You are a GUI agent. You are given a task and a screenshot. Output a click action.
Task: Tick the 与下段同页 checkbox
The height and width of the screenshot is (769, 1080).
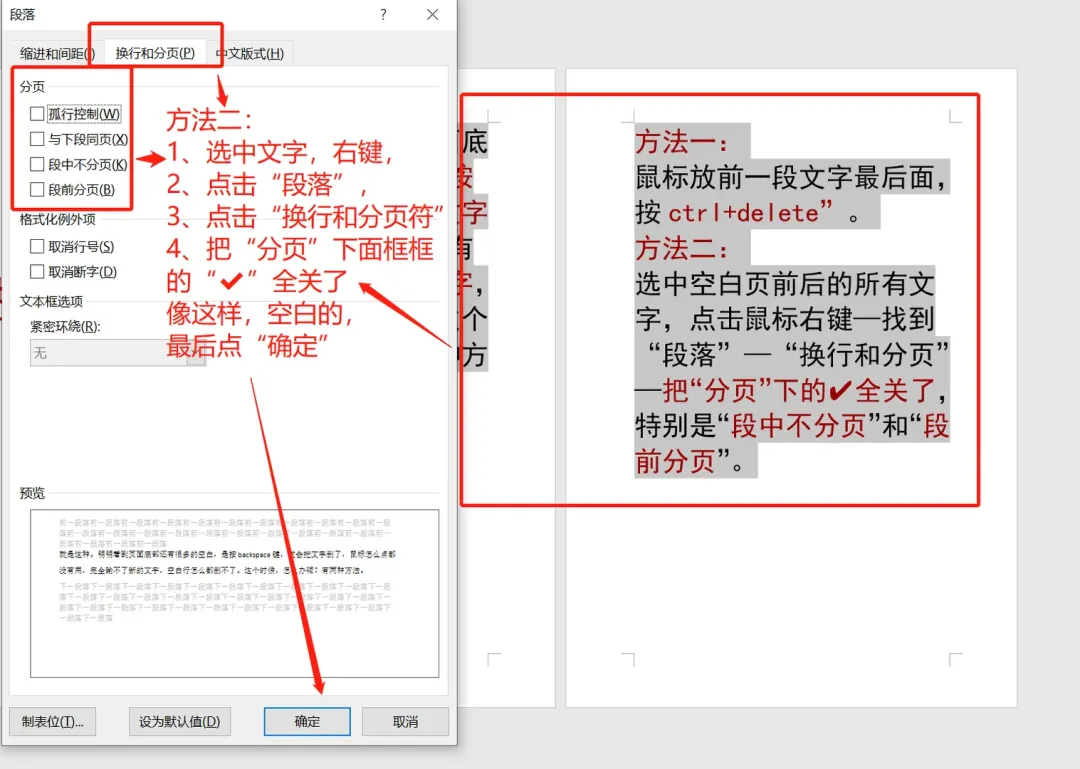pyautogui.click(x=37, y=139)
